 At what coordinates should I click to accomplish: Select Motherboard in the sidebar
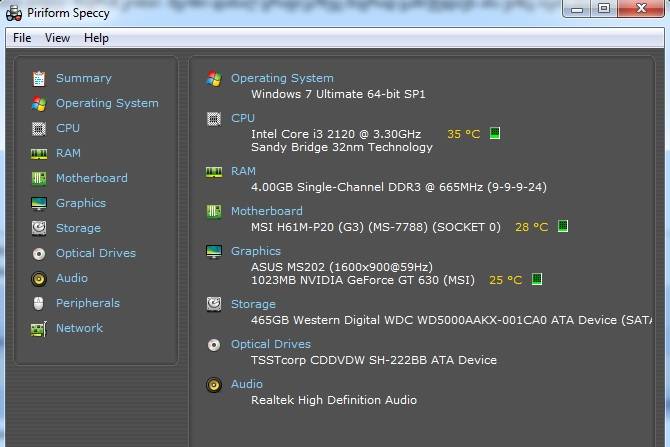click(x=92, y=178)
